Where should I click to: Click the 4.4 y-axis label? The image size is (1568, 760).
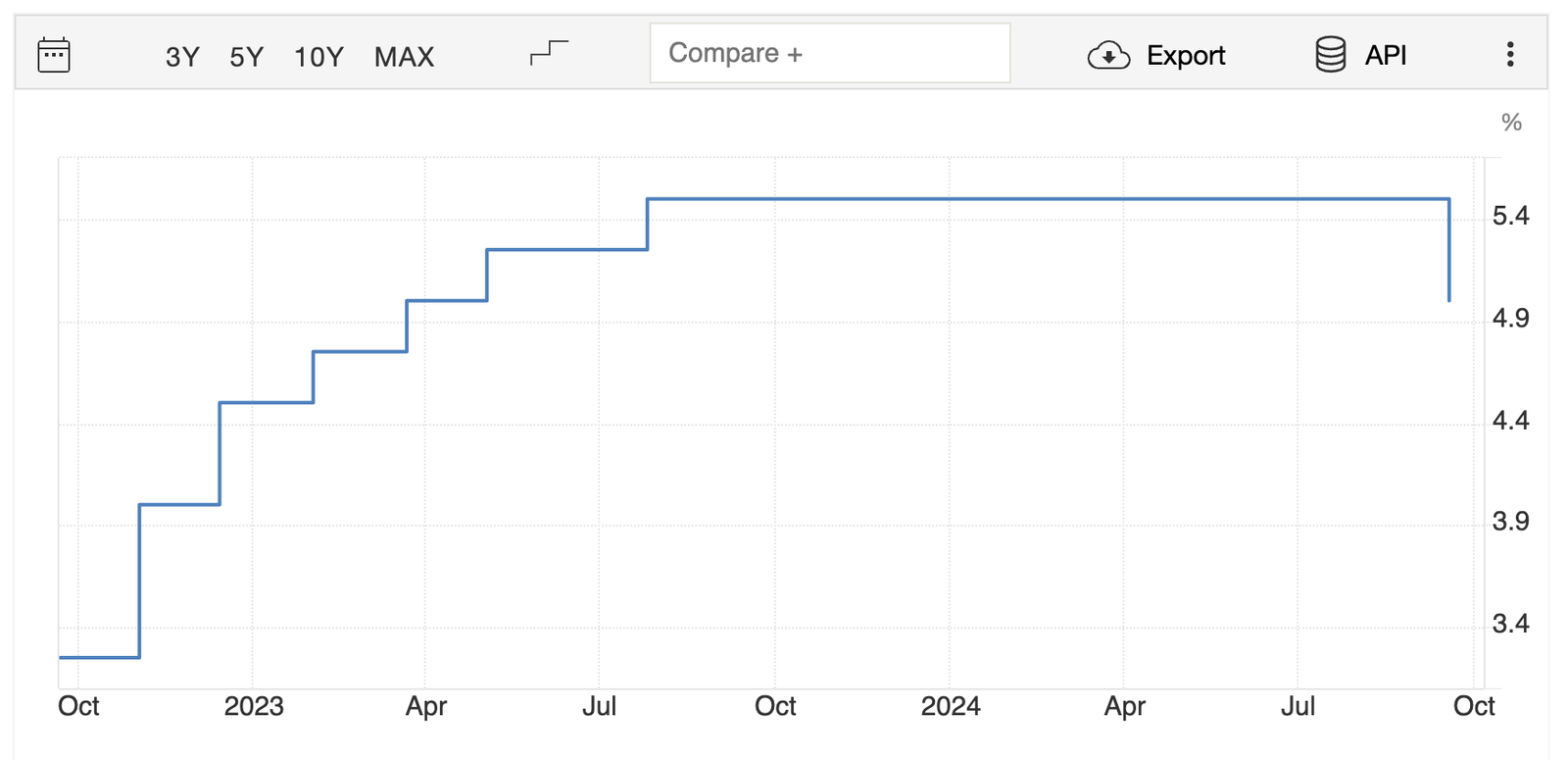click(1510, 421)
